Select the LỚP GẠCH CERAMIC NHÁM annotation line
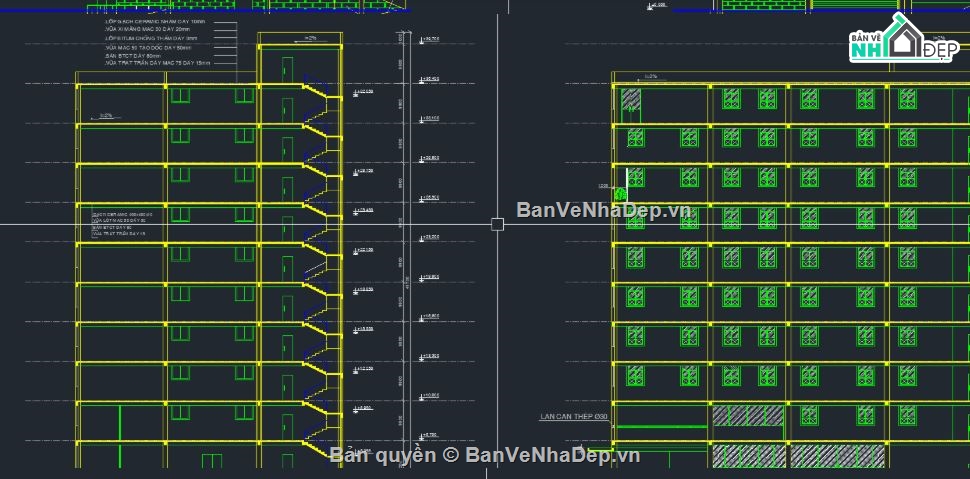 [155, 22]
